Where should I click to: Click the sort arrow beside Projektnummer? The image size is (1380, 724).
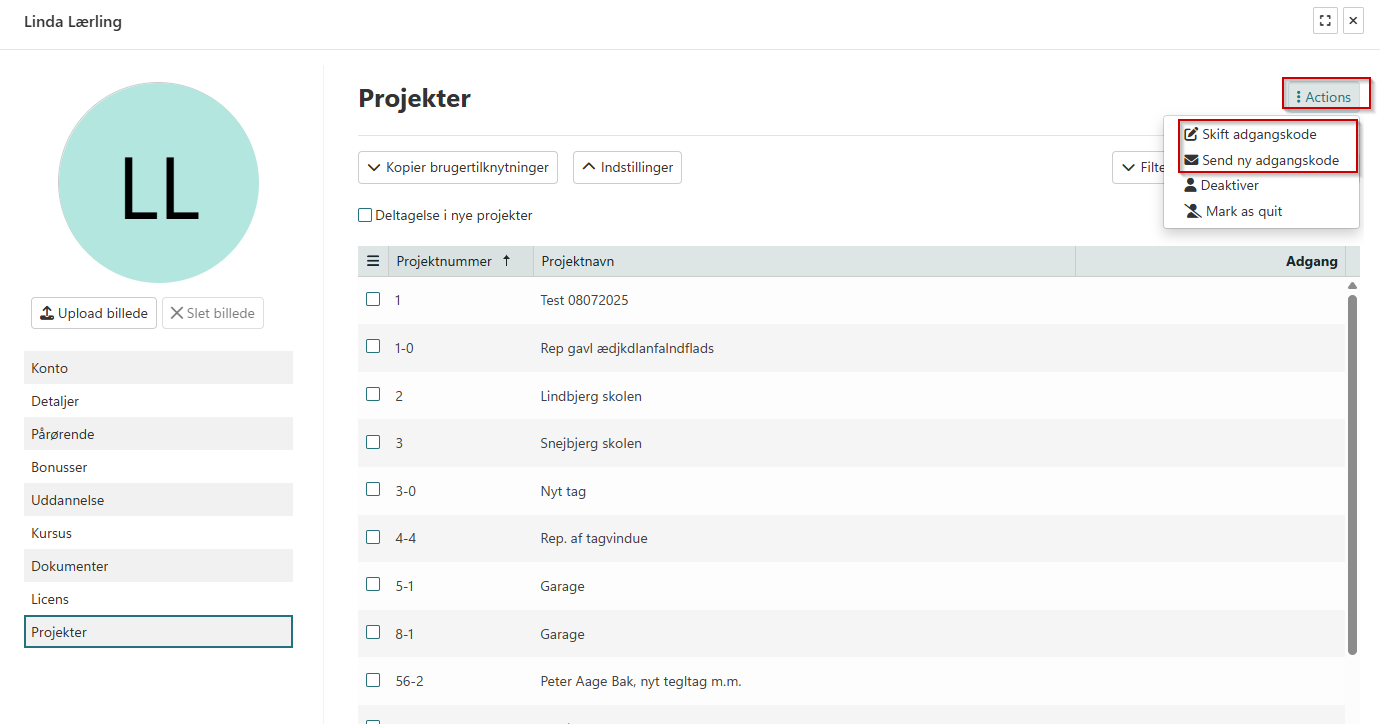pos(506,261)
